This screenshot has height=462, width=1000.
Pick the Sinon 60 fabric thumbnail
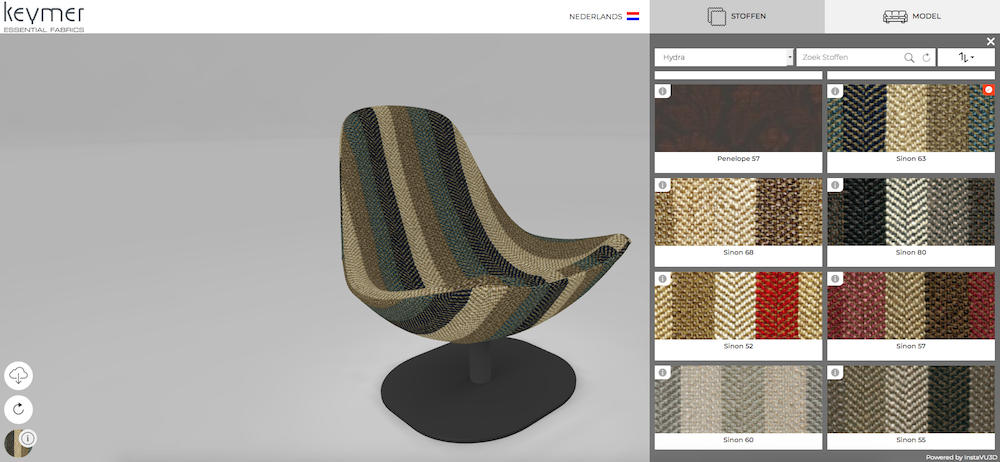(x=739, y=399)
